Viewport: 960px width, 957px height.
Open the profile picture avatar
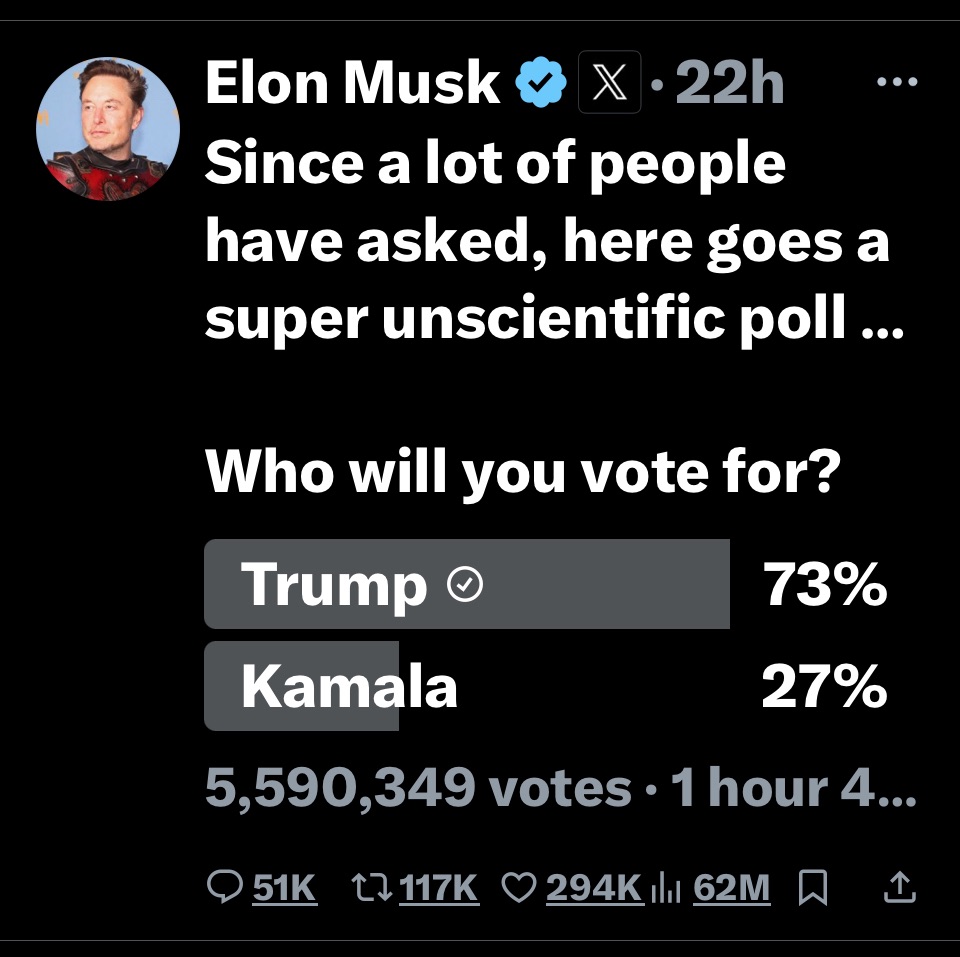tap(108, 129)
